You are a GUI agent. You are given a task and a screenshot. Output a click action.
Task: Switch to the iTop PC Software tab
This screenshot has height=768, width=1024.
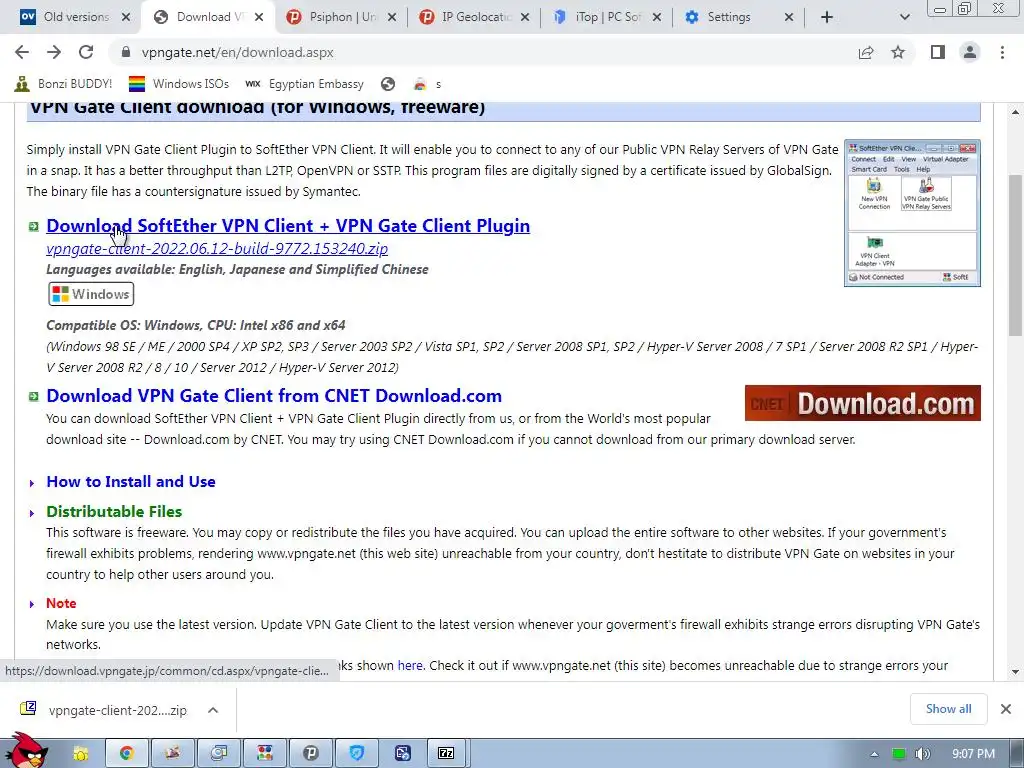607,17
